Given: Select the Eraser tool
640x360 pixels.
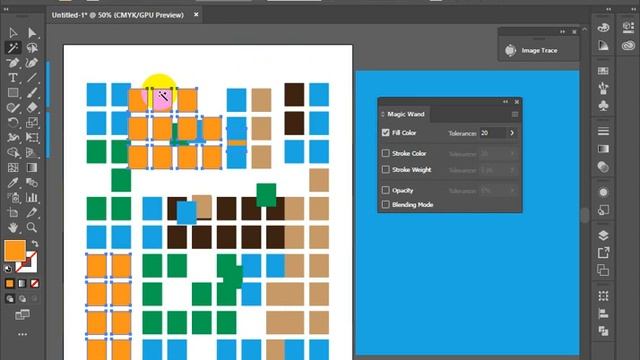Looking at the screenshot, I should (32, 107).
